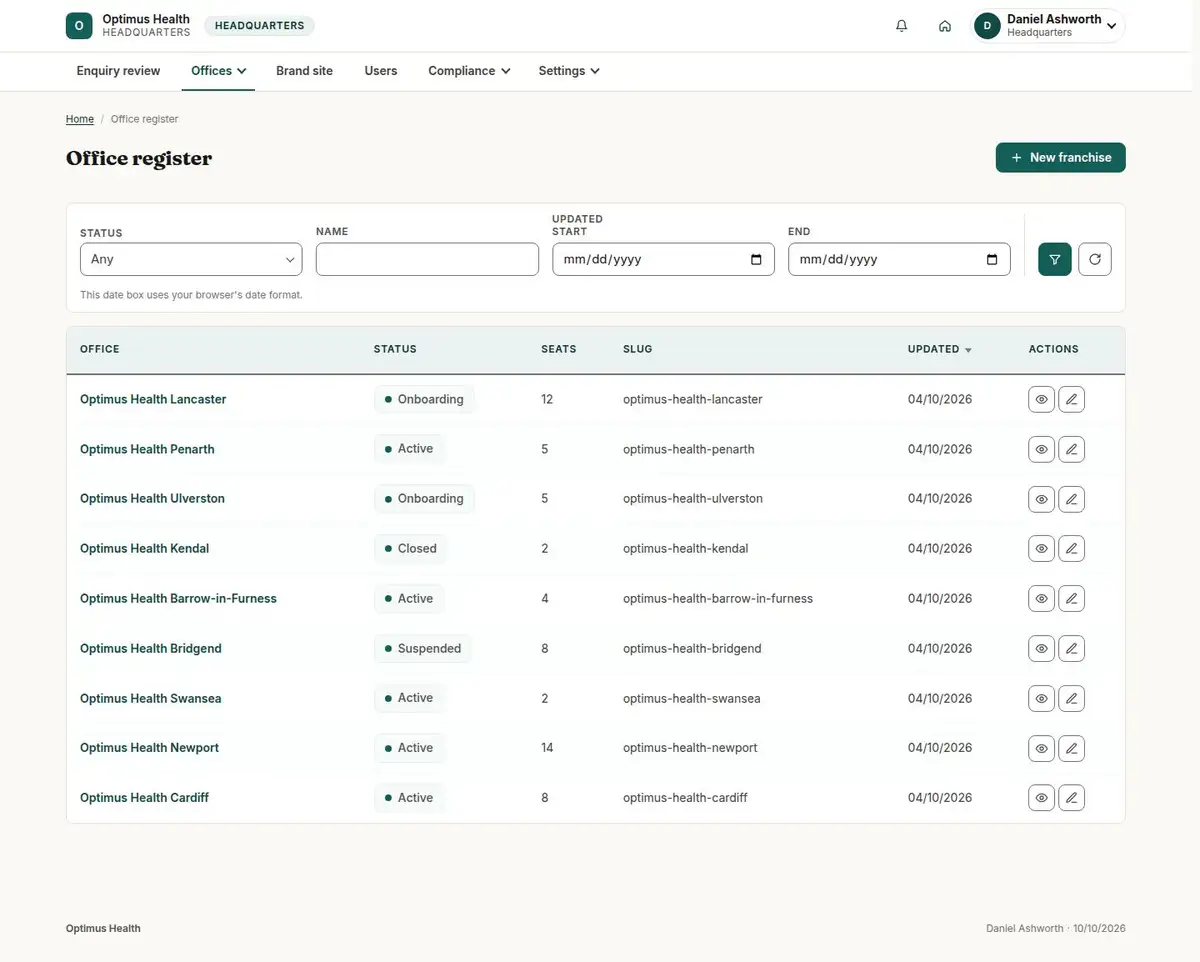
Task: Click the home icon in header
Action: tap(945, 26)
